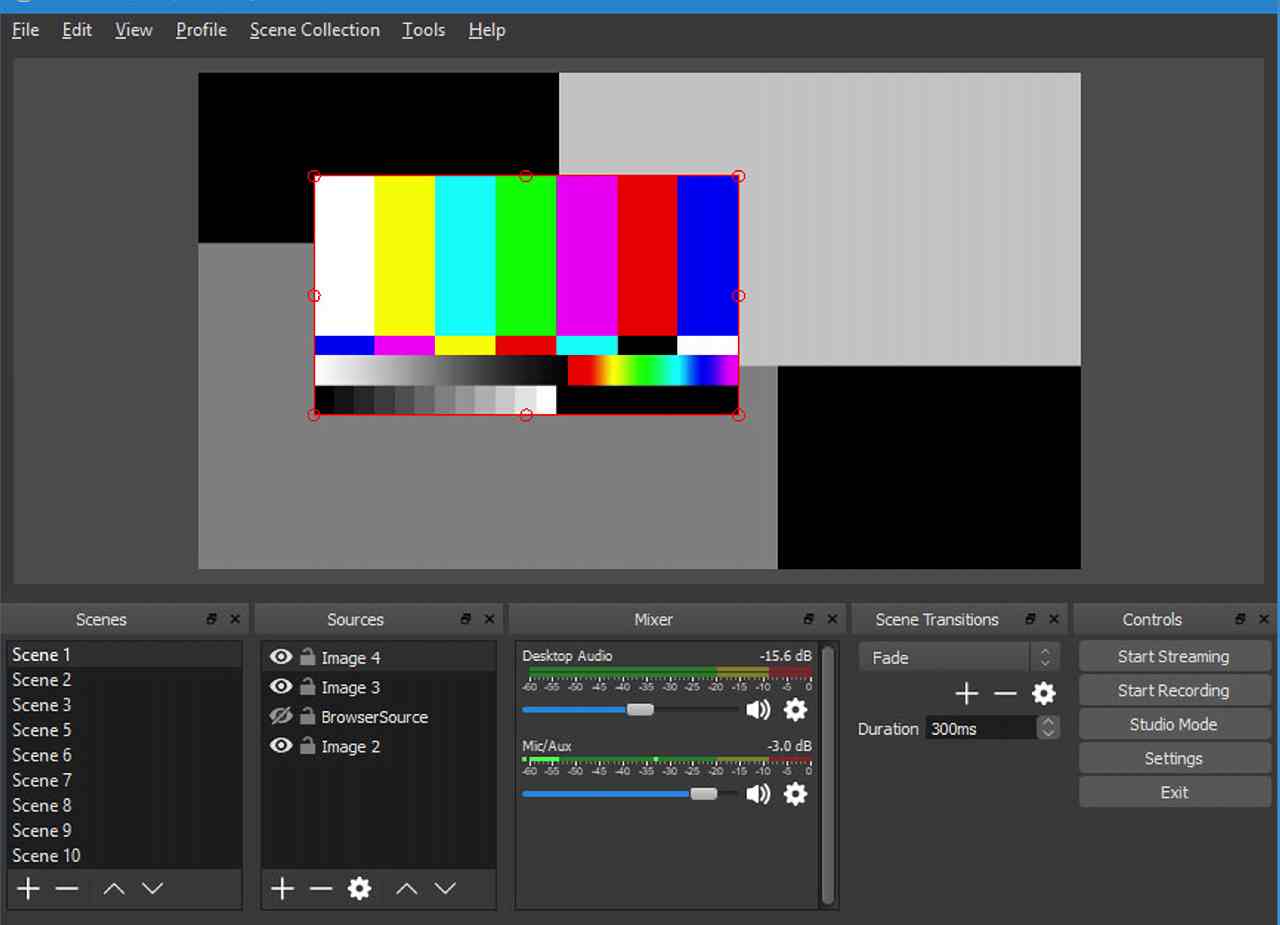Adjust the Duration 300ms stepper arrows
1280x925 pixels.
pyautogui.click(x=1047, y=728)
